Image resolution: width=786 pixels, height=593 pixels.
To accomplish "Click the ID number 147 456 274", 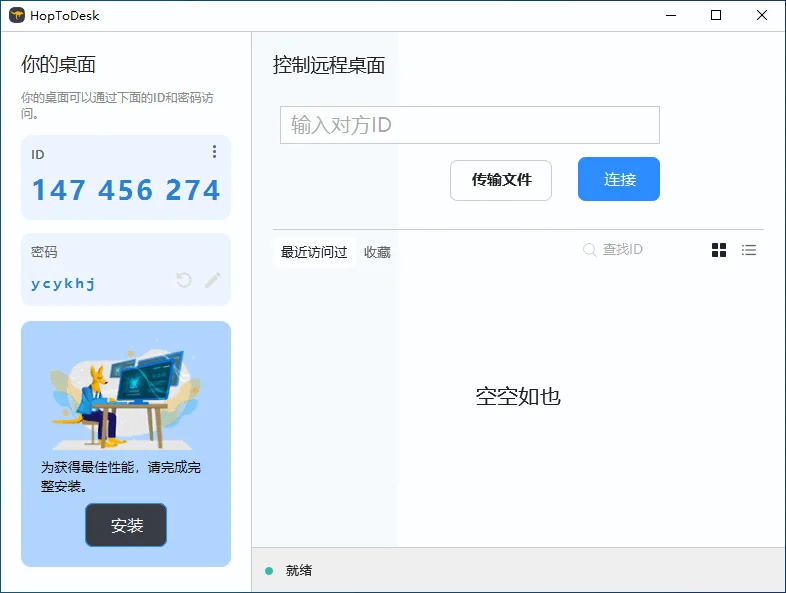I will click(x=126, y=190).
